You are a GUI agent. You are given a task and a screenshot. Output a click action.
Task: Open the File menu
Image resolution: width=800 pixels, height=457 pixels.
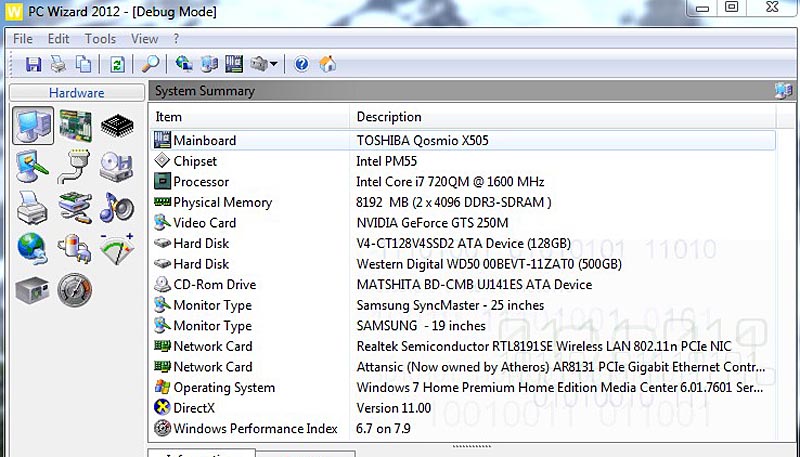[23, 39]
